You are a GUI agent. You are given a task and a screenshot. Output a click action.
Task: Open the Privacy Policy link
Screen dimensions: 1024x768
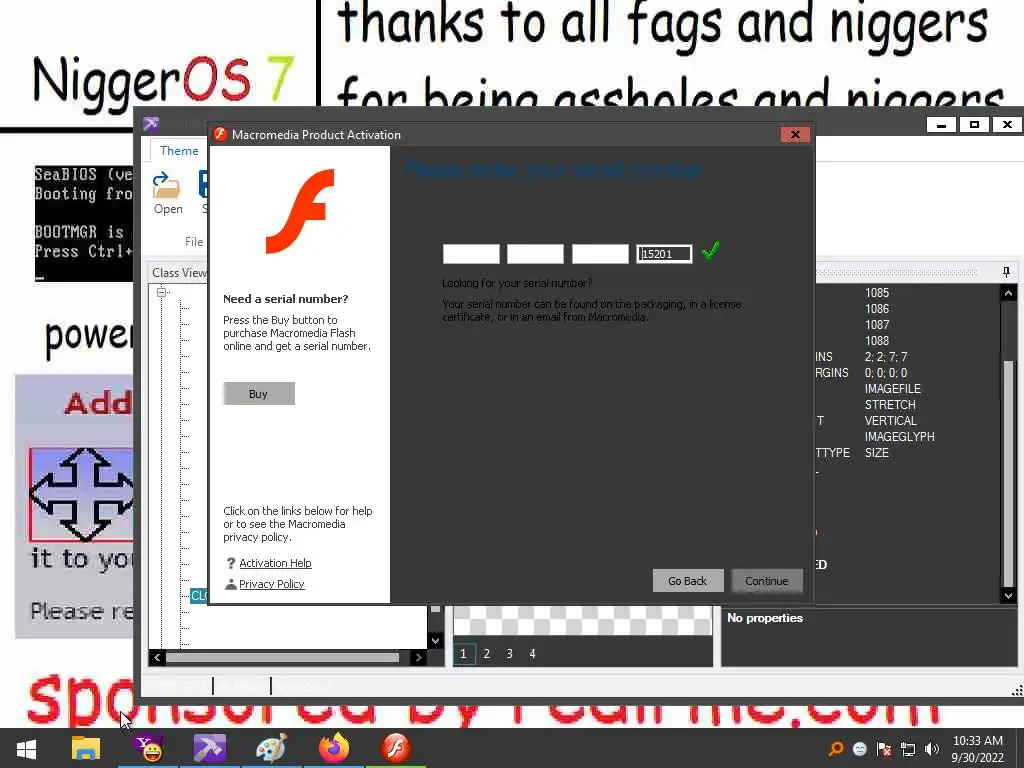(x=272, y=584)
